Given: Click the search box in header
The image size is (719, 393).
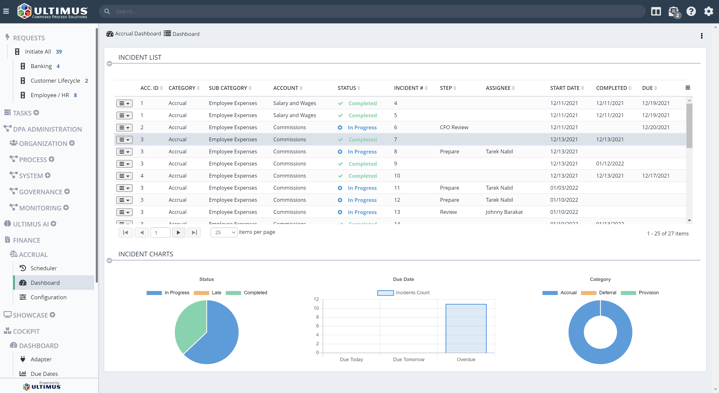Looking at the screenshot, I should [372, 11].
